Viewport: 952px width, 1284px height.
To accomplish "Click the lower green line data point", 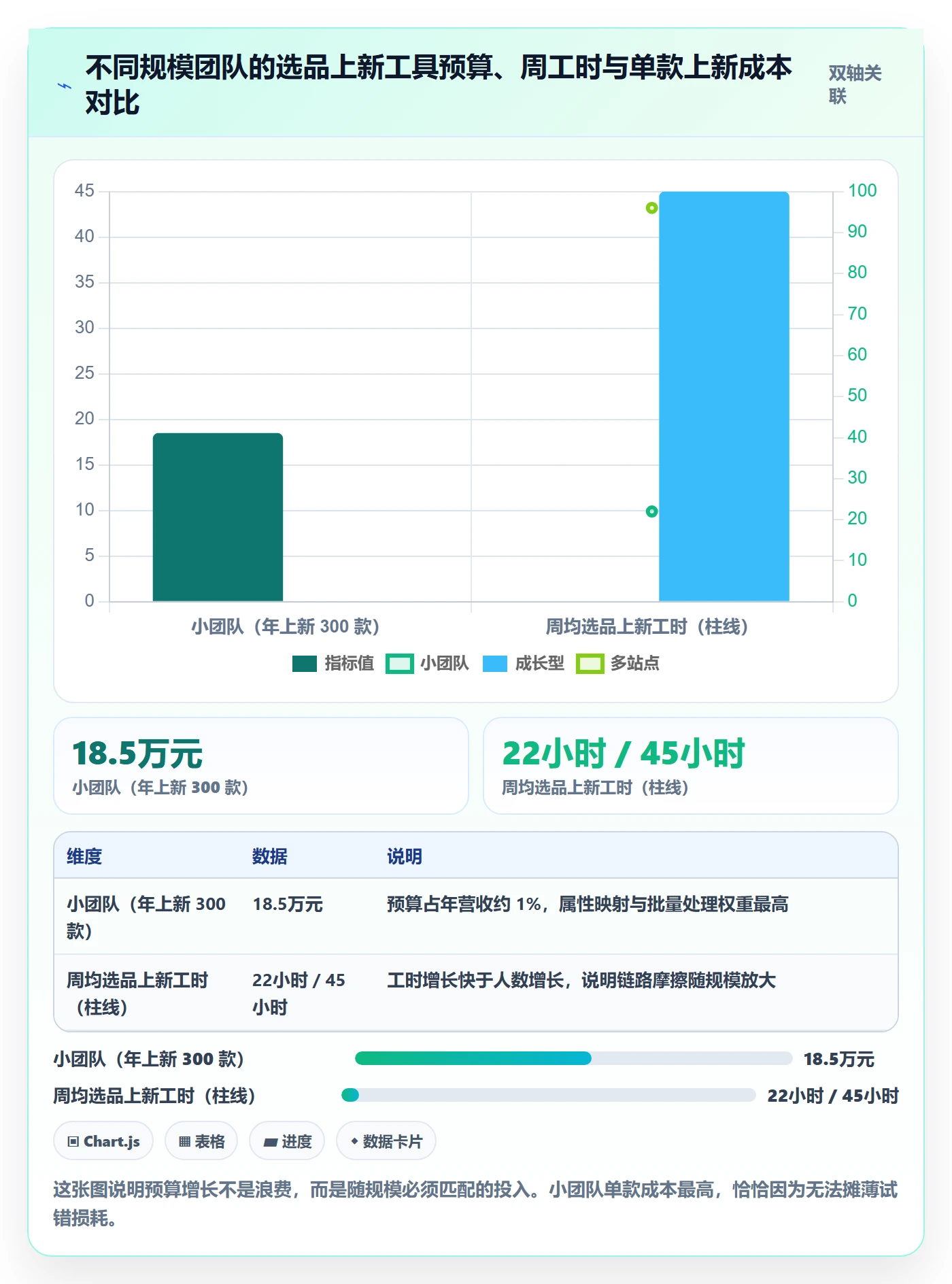I will point(651,511).
